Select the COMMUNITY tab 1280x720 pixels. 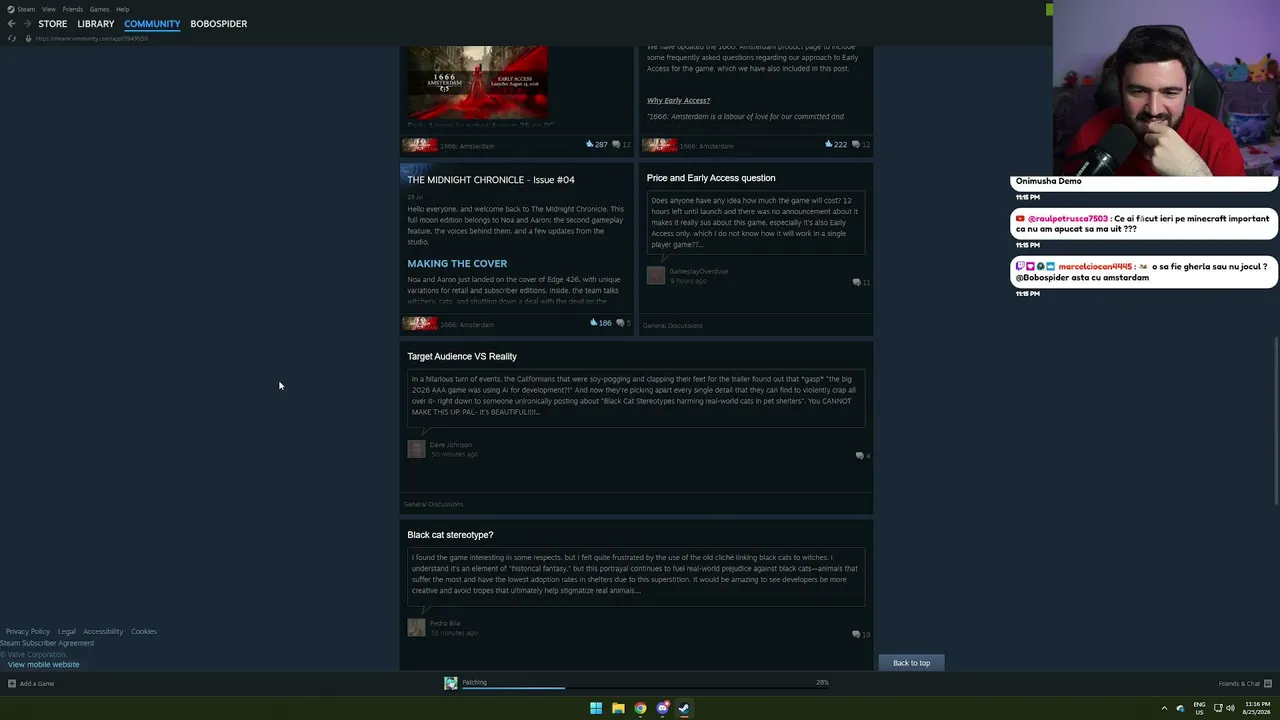point(152,24)
